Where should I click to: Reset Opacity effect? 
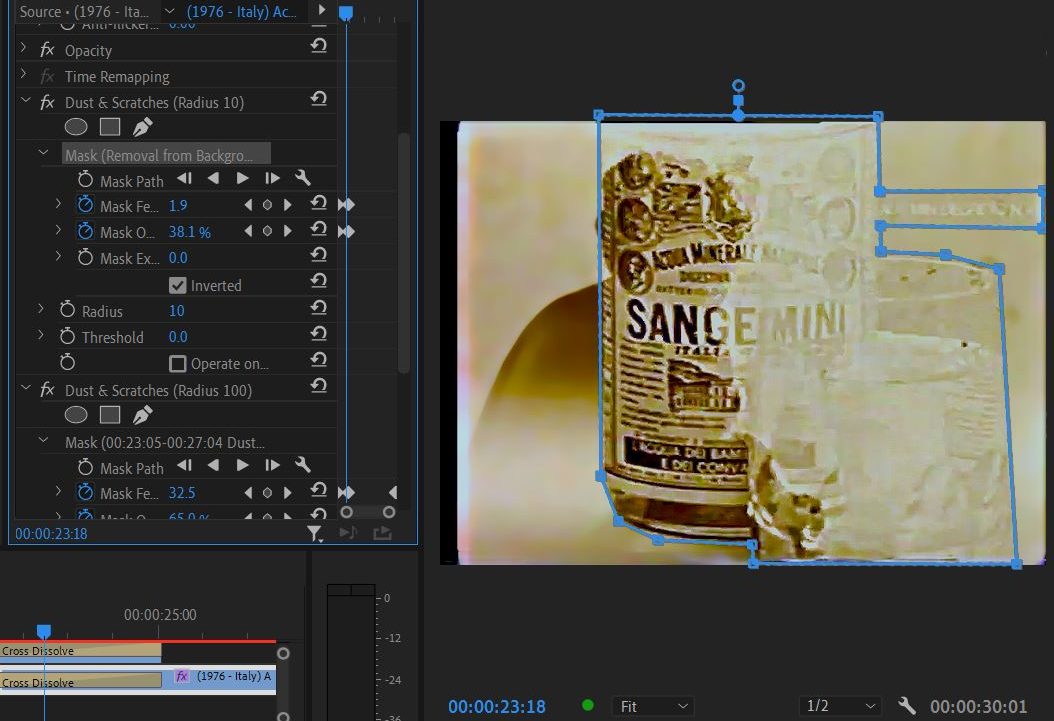[319, 46]
